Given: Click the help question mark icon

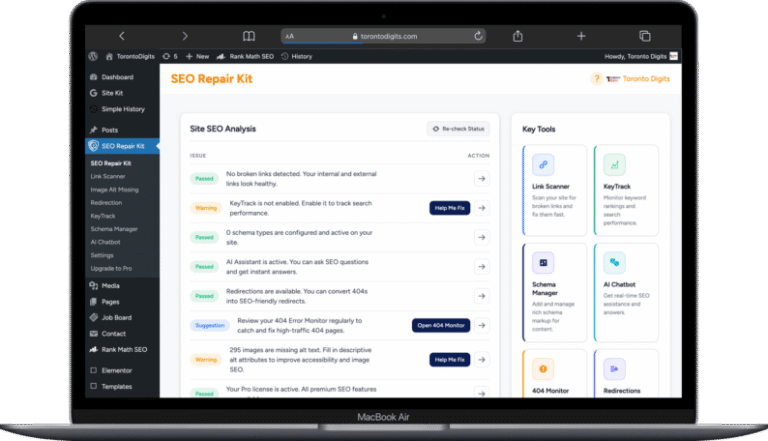Looking at the screenshot, I should (x=597, y=79).
